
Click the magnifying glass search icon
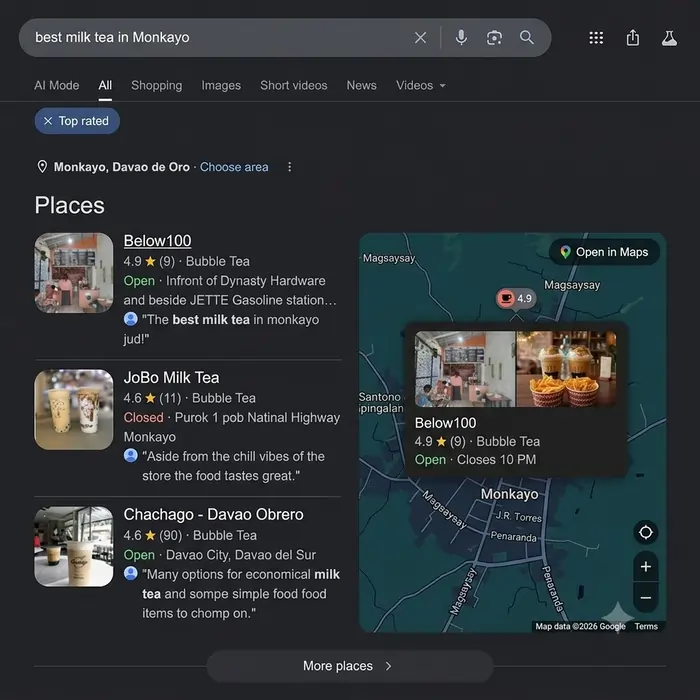coord(527,38)
